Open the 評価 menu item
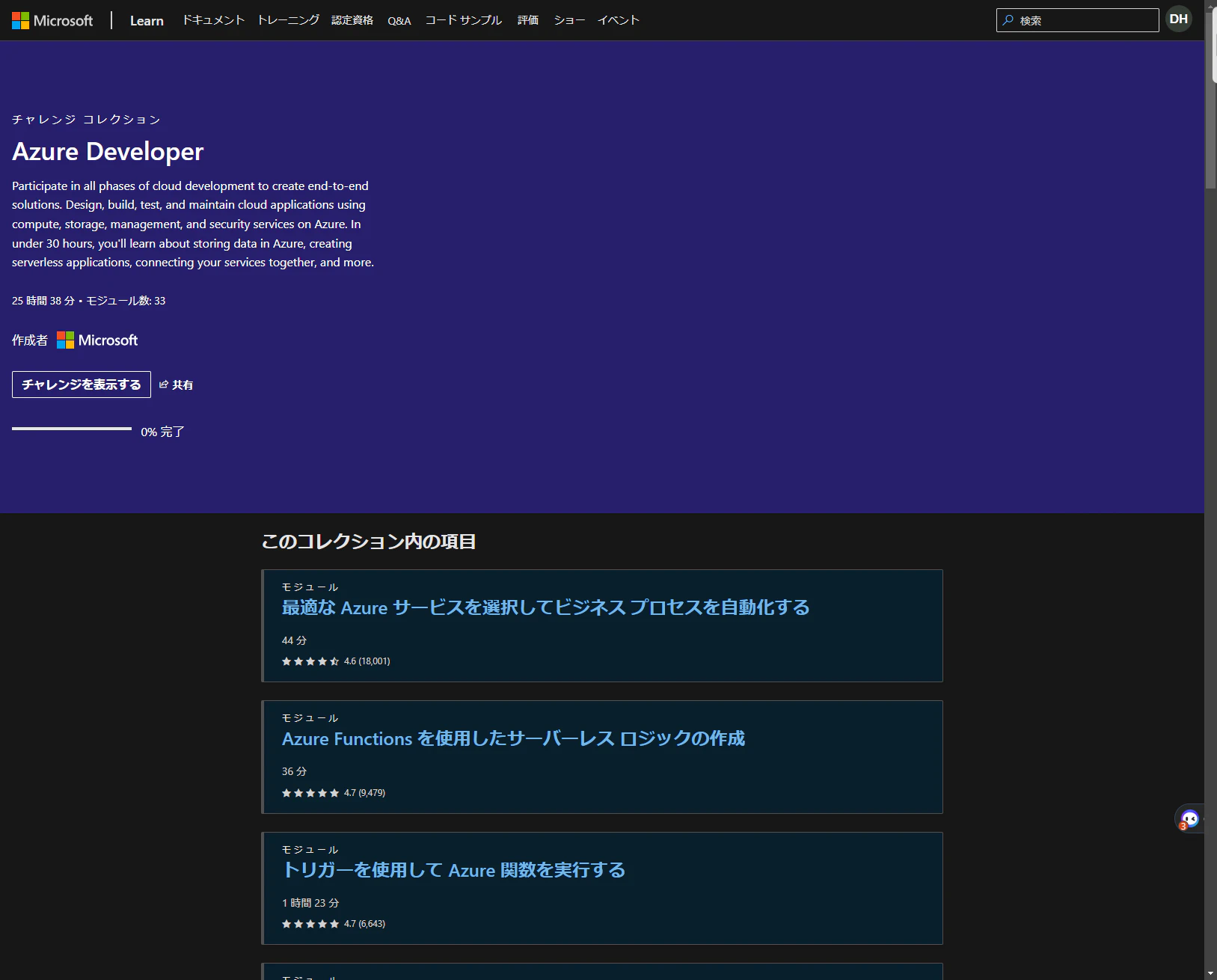 pyautogui.click(x=528, y=20)
